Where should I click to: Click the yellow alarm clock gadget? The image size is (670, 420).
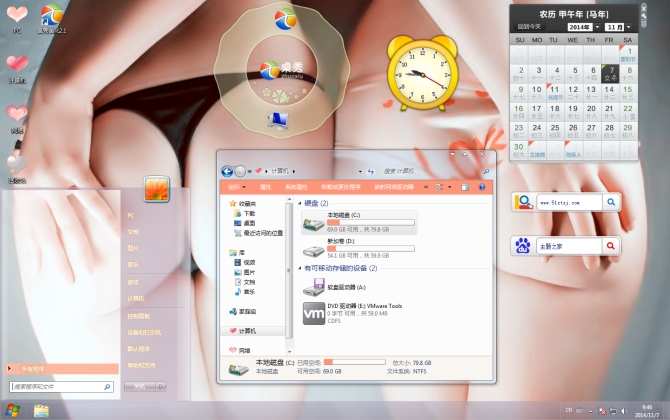tap(423, 73)
